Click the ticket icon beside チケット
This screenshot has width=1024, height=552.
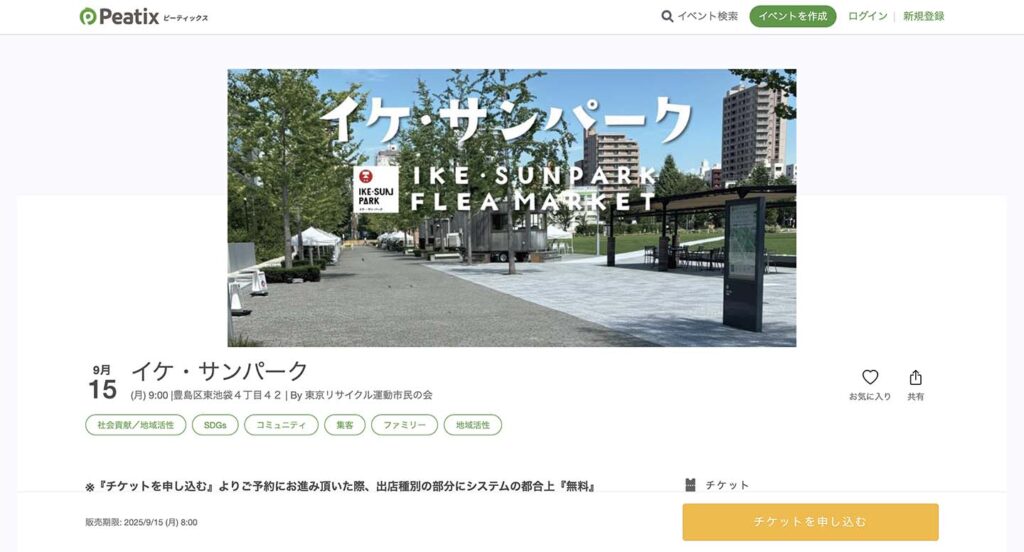pyautogui.click(x=690, y=485)
